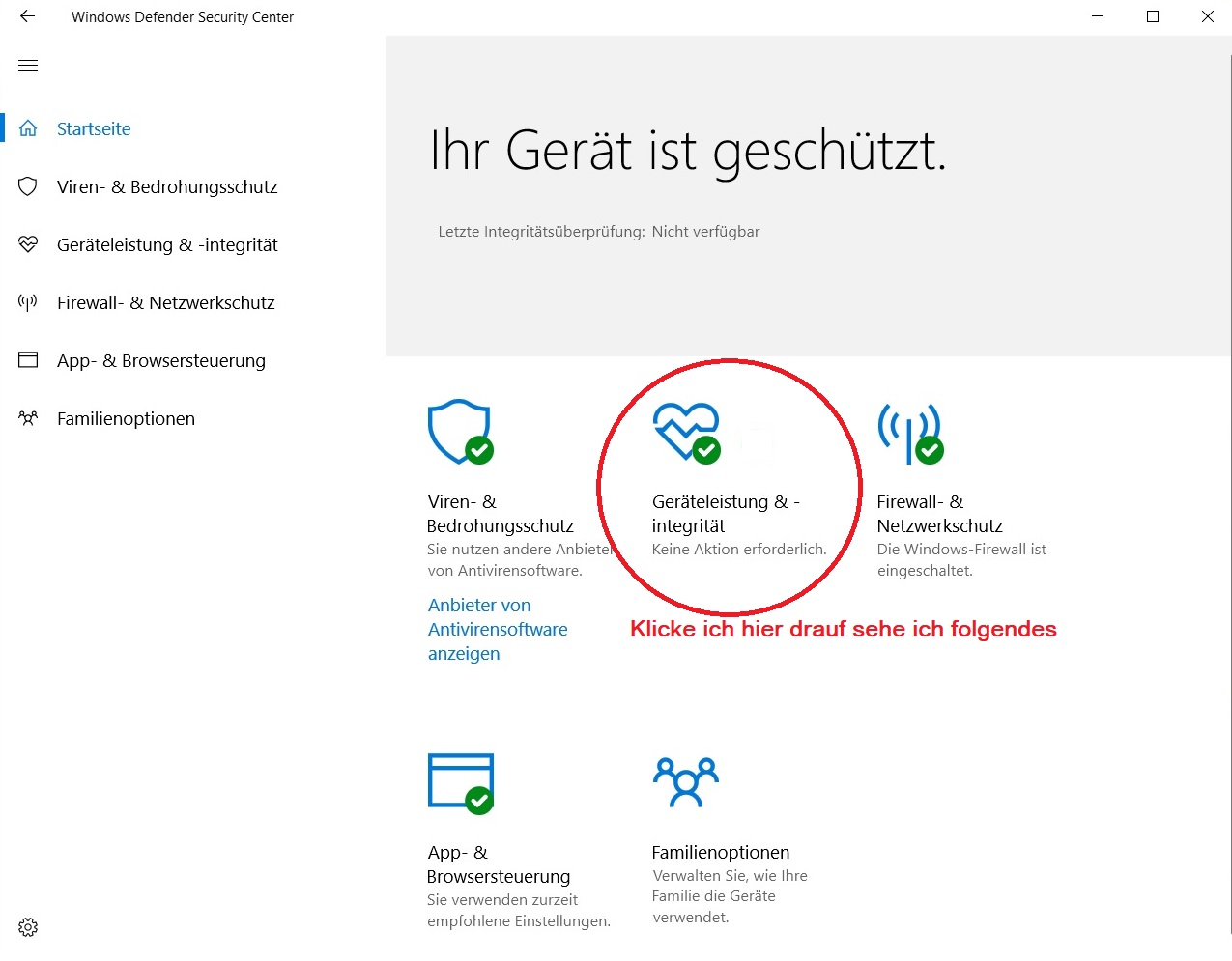Select Firewall- & Netzwerkschutz in the sidebar
The height and width of the screenshot is (961, 1232).
point(166,302)
